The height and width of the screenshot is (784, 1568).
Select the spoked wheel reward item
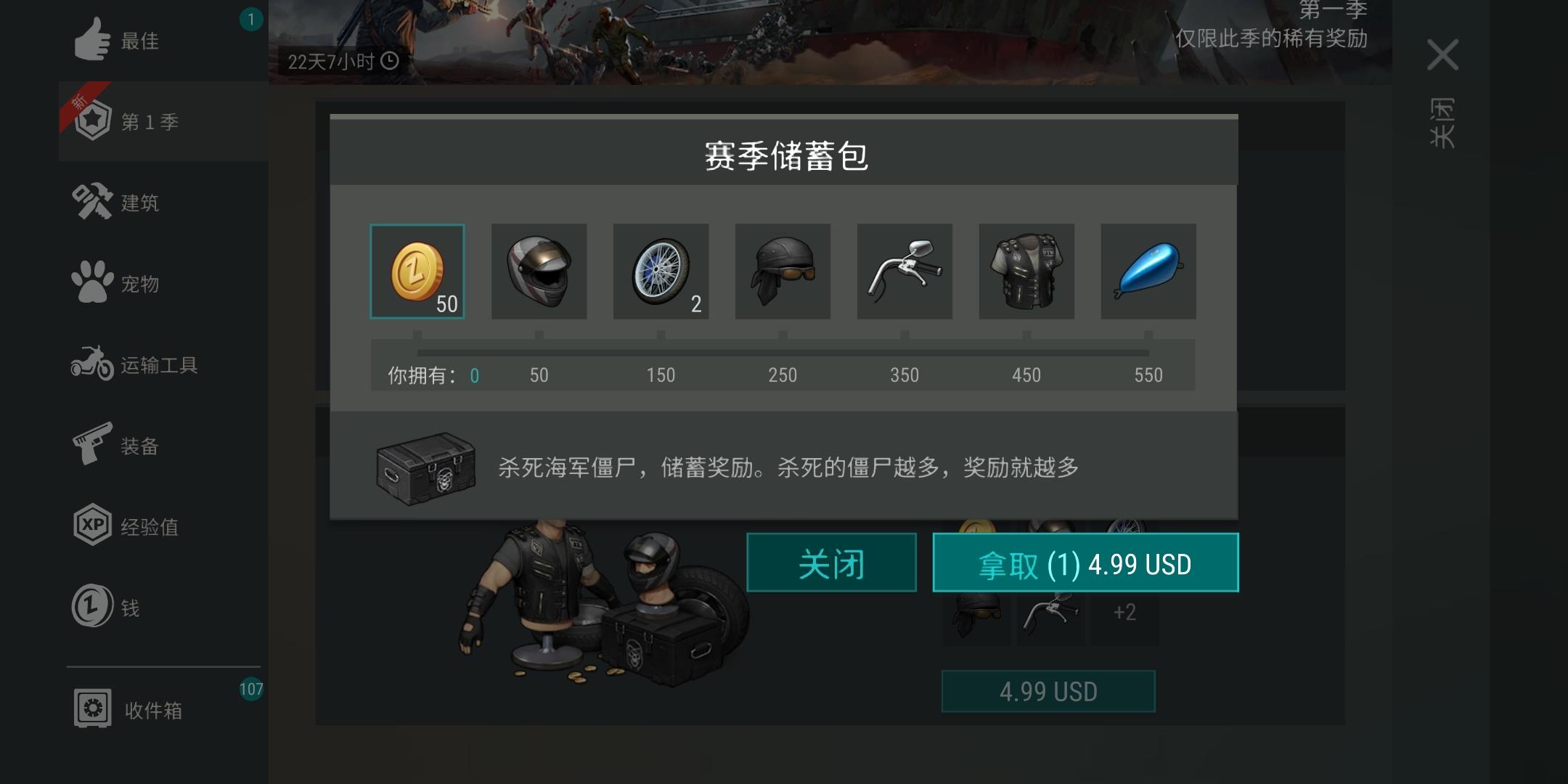[x=661, y=271]
